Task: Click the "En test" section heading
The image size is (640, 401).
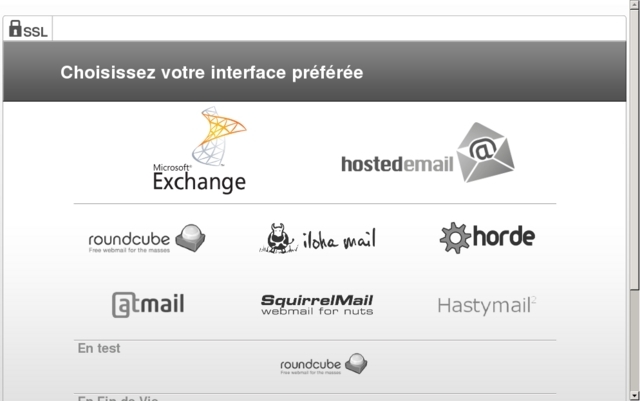Action: (99, 348)
